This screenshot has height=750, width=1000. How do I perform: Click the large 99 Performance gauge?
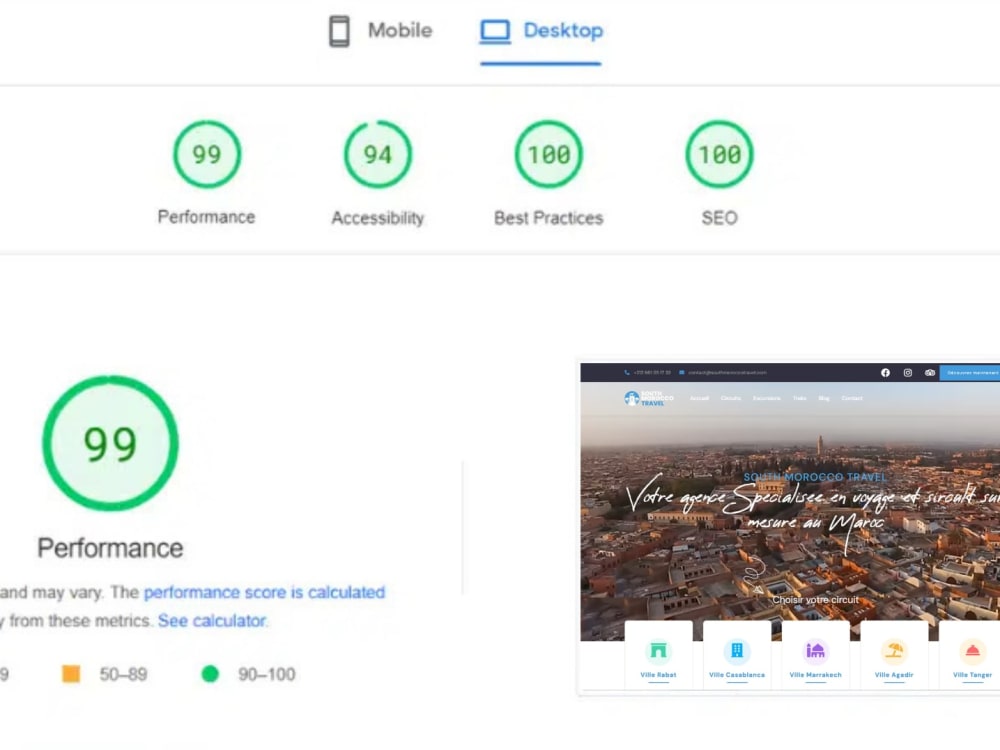[110, 443]
